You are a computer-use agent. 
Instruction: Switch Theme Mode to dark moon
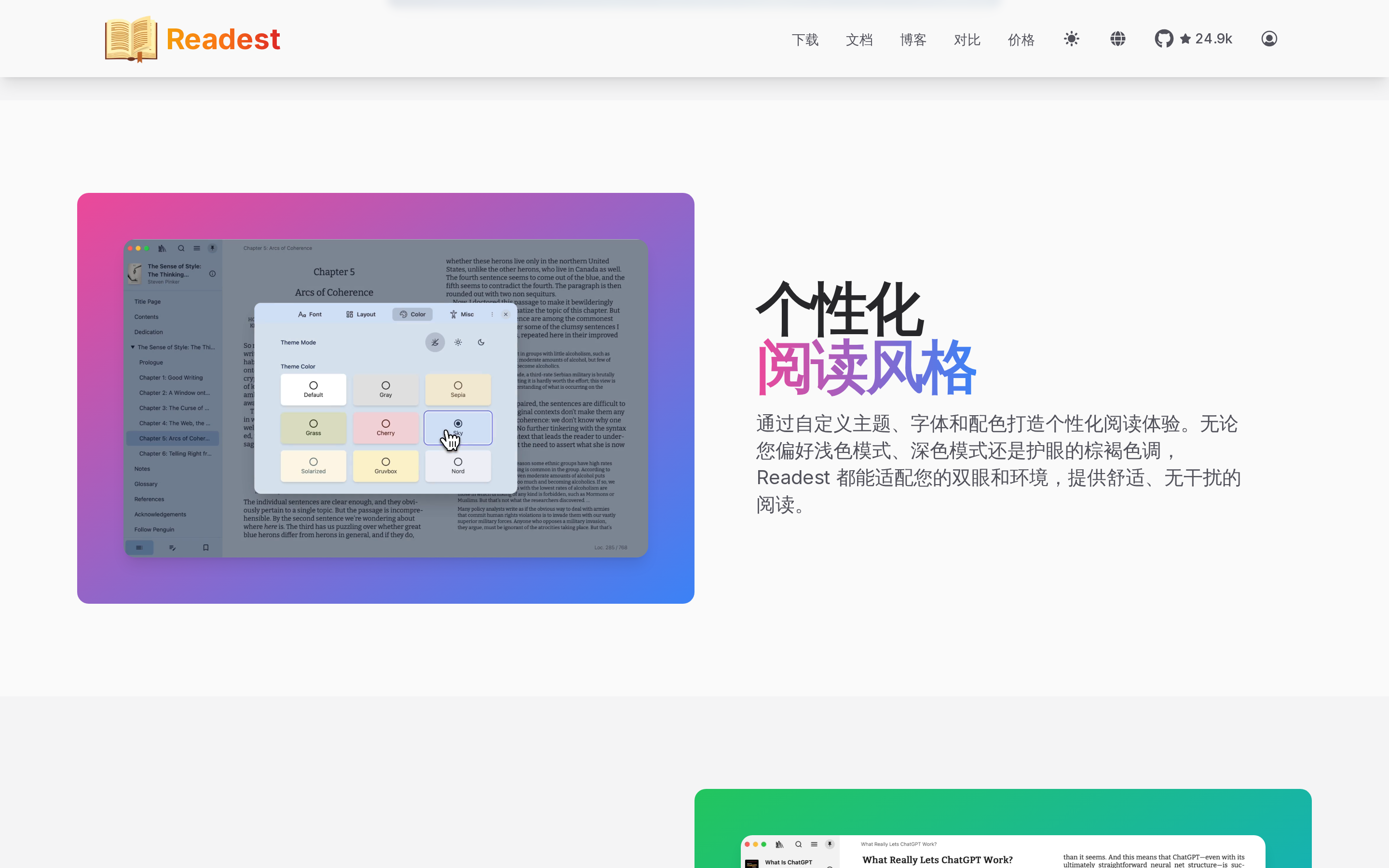tap(481, 343)
